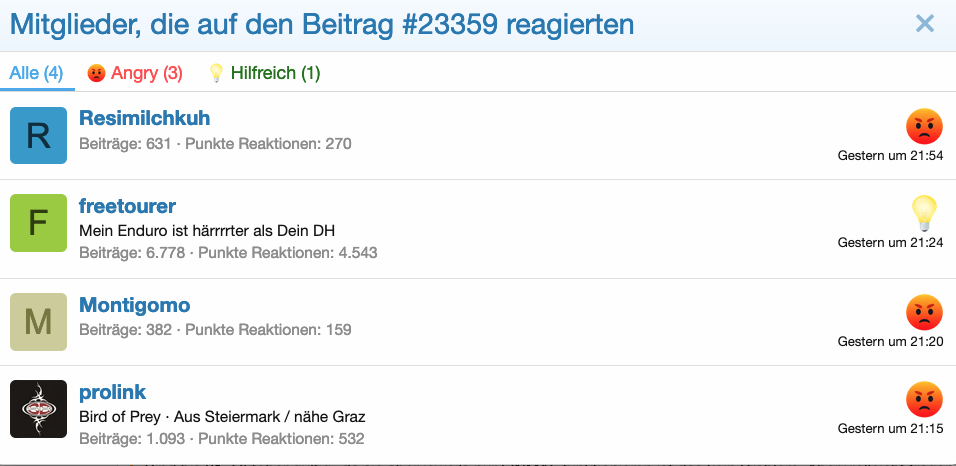Visit freetourer's profile via username
The width and height of the screenshot is (956, 466).
127,206
